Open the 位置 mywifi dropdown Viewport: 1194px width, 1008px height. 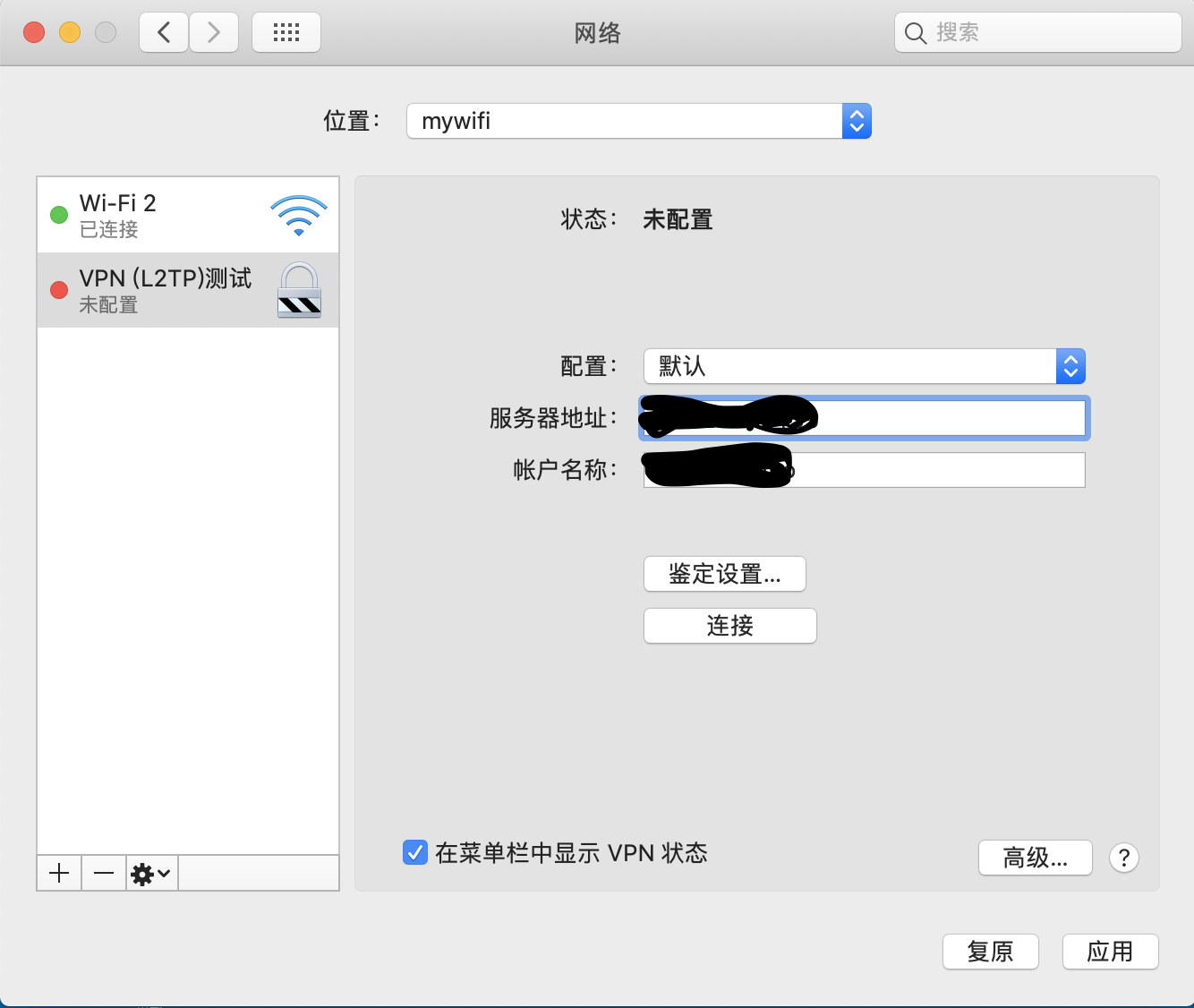click(x=639, y=121)
